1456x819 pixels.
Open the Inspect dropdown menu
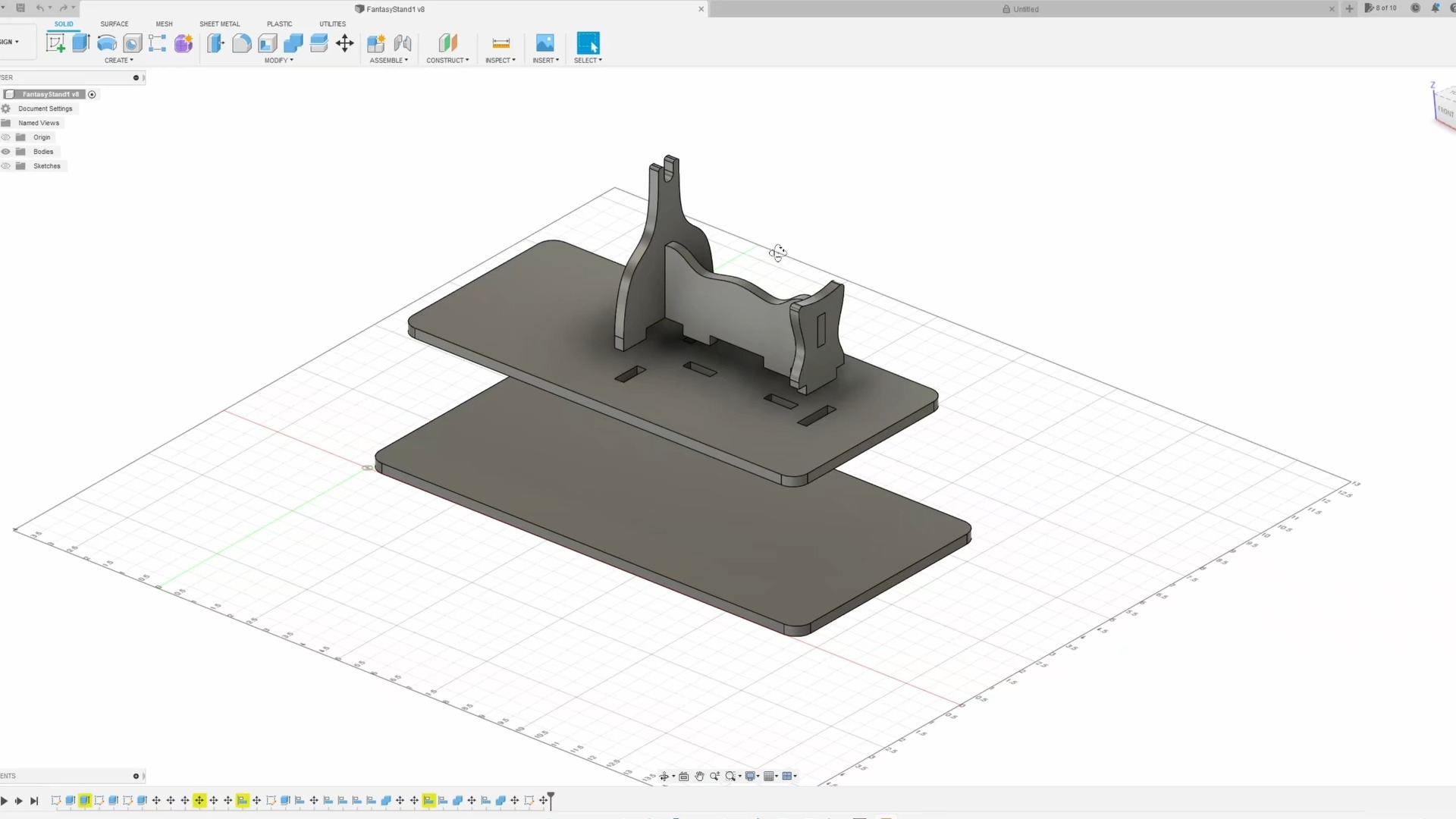click(x=500, y=61)
